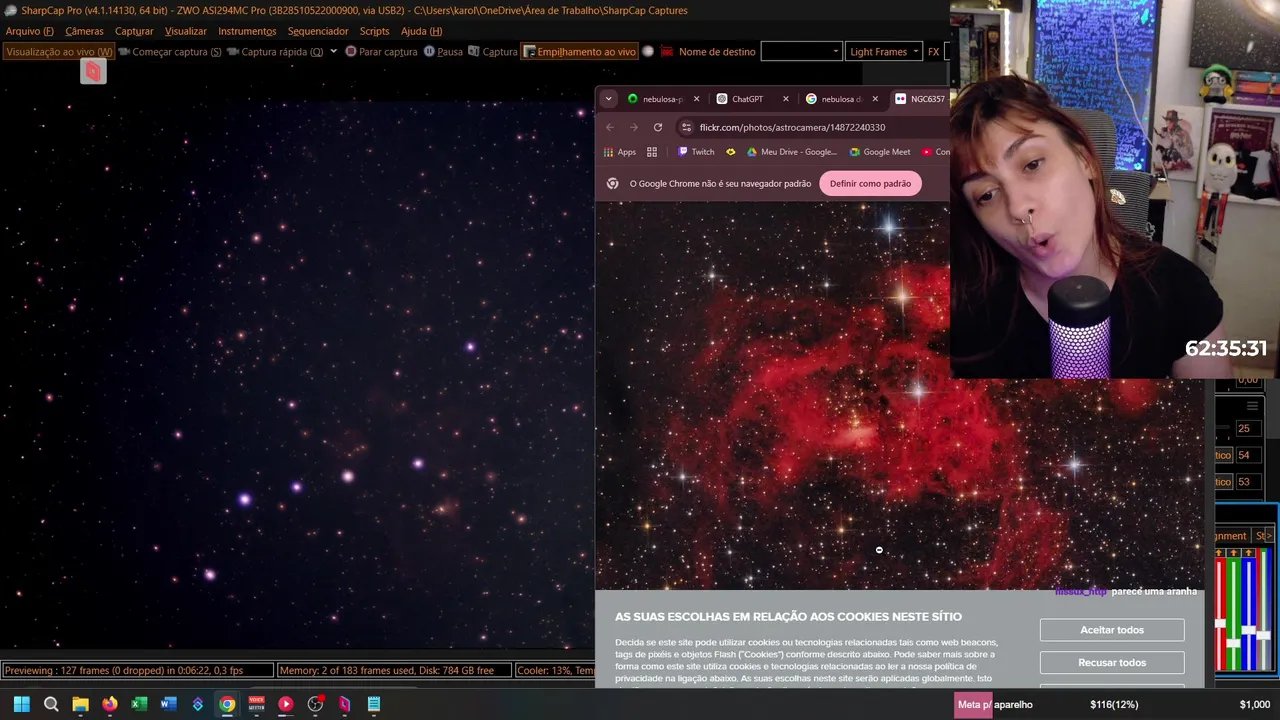Viewport: 1280px width, 720px height.
Task: Click Recusar todos cookies button
Action: (x=1112, y=663)
